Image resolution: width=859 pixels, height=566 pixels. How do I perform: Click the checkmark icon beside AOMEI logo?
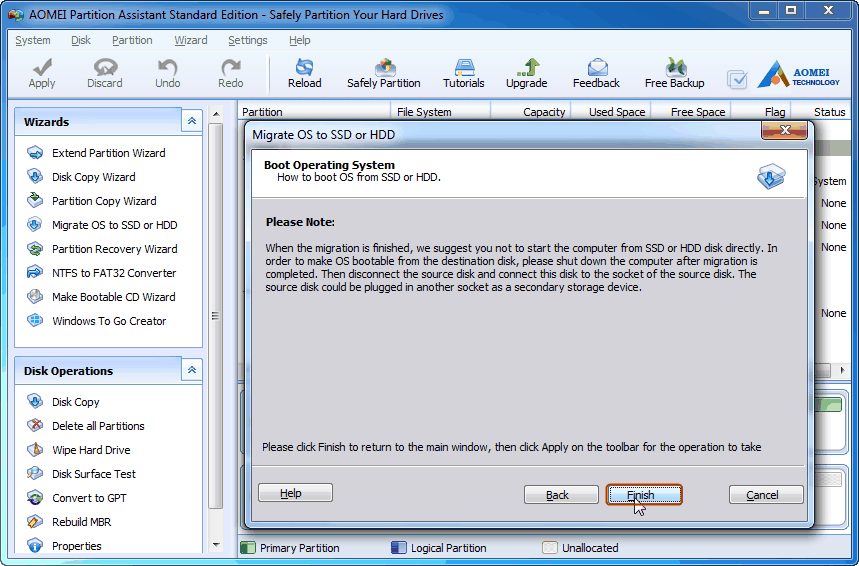point(737,79)
